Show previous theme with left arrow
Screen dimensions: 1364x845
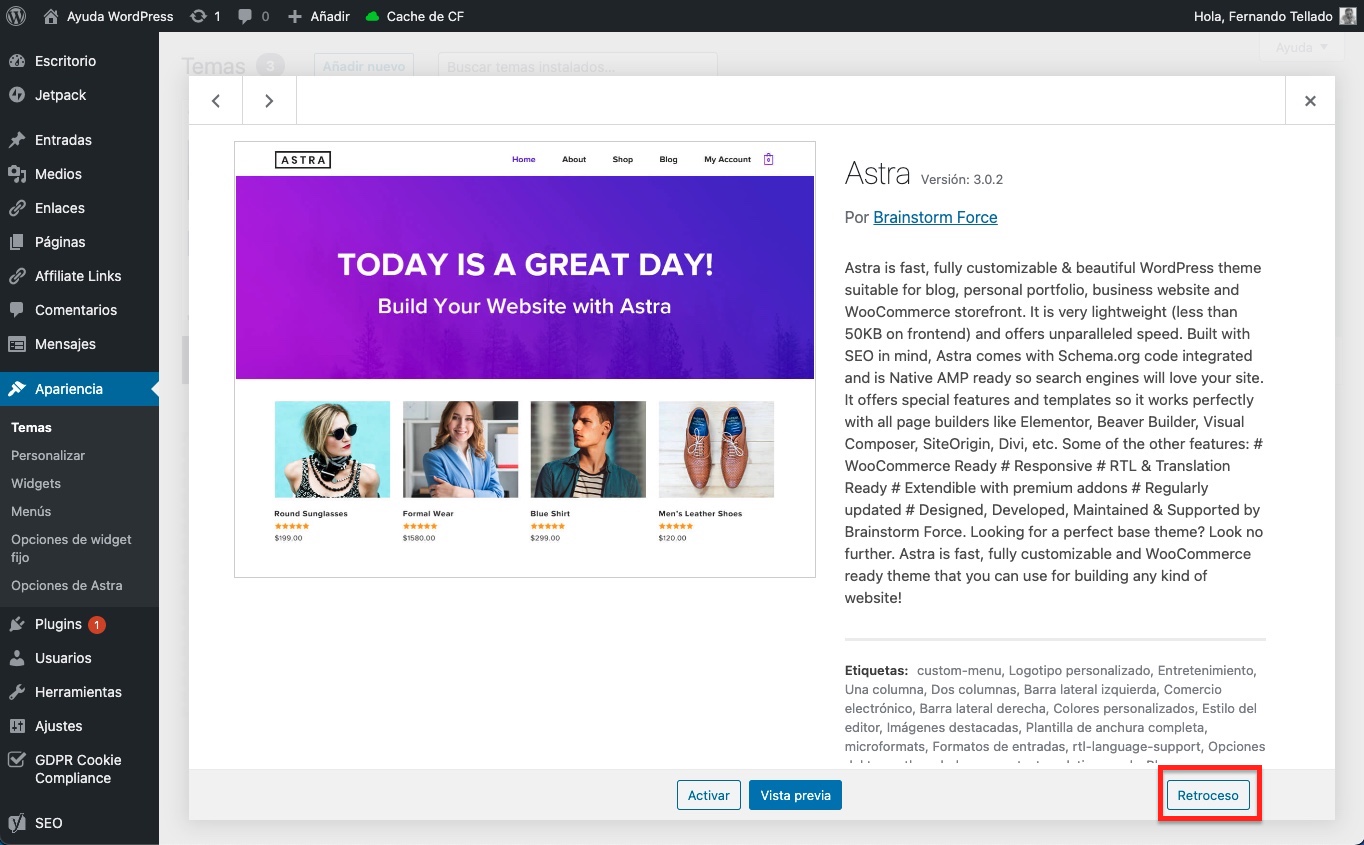click(216, 100)
